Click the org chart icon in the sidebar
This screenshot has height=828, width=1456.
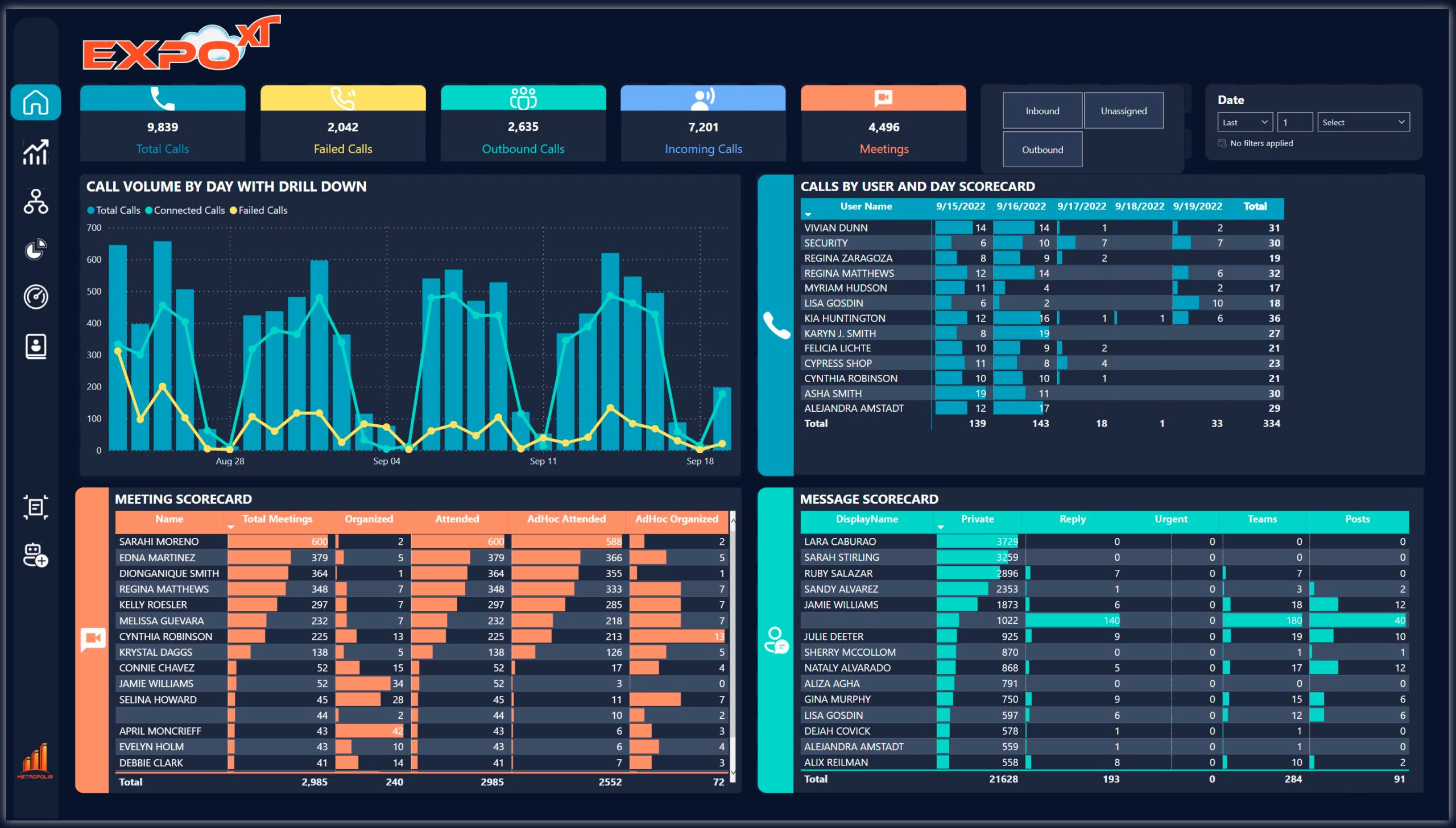click(x=36, y=202)
